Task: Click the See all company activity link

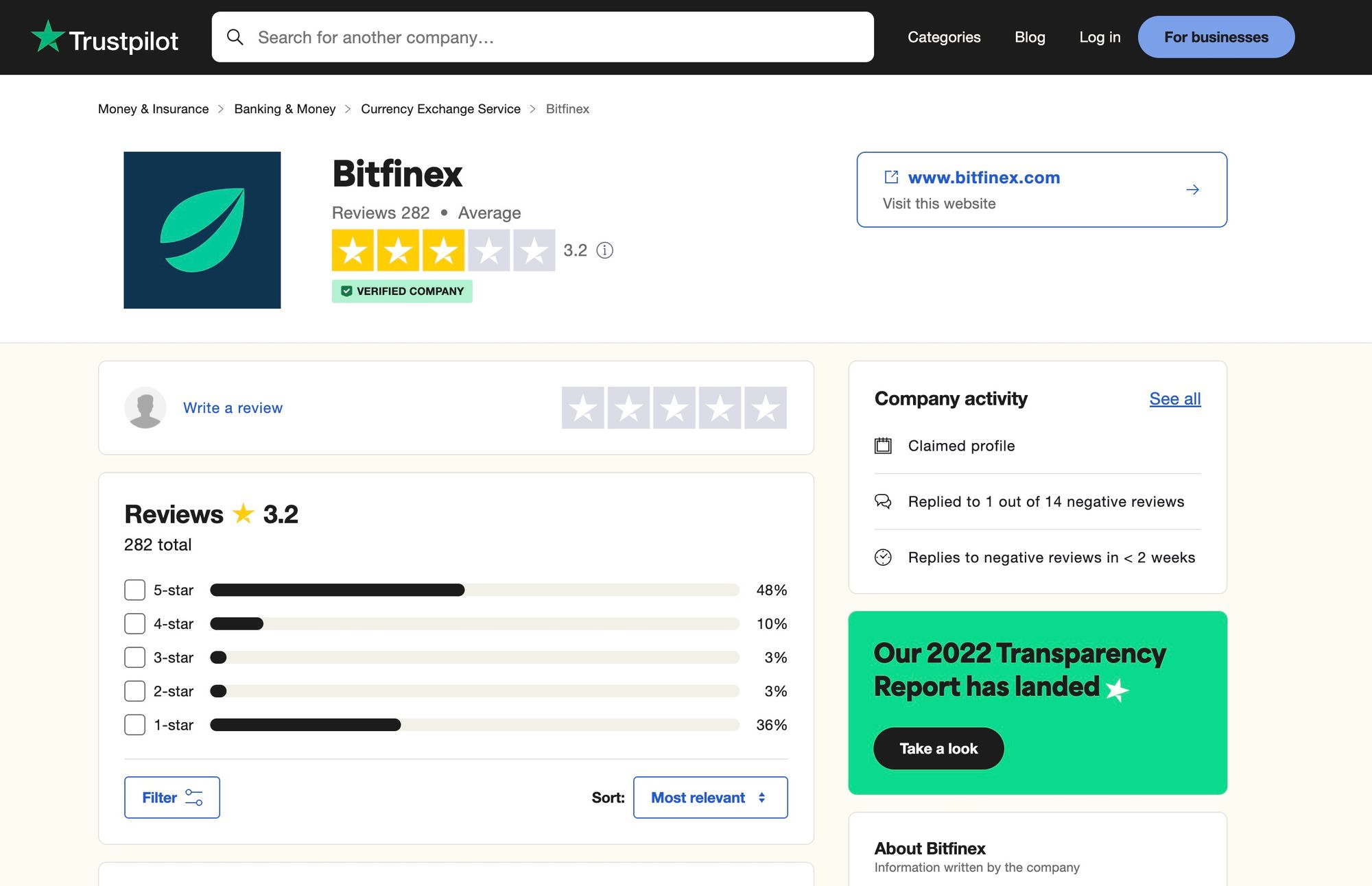Action: click(1175, 397)
